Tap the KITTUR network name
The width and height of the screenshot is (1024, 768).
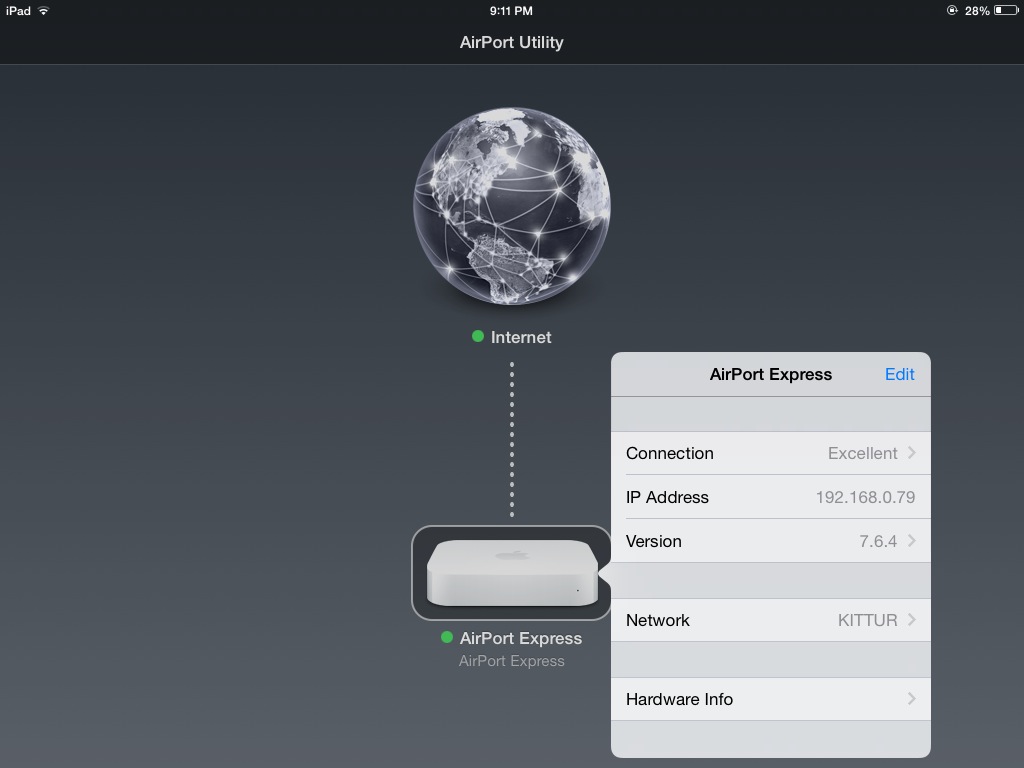pos(867,620)
